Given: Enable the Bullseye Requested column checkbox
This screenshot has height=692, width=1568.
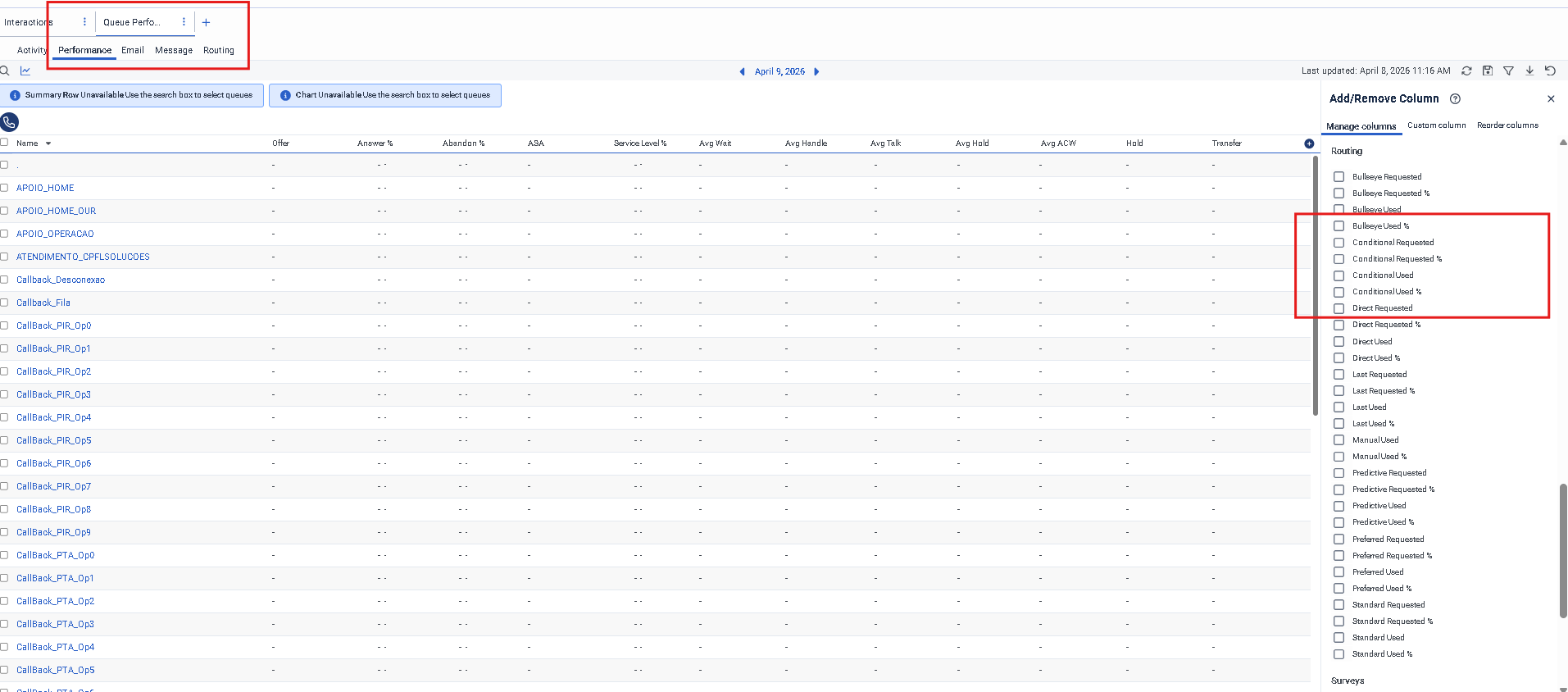Looking at the screenshot, I should (x=1338, y=177).
